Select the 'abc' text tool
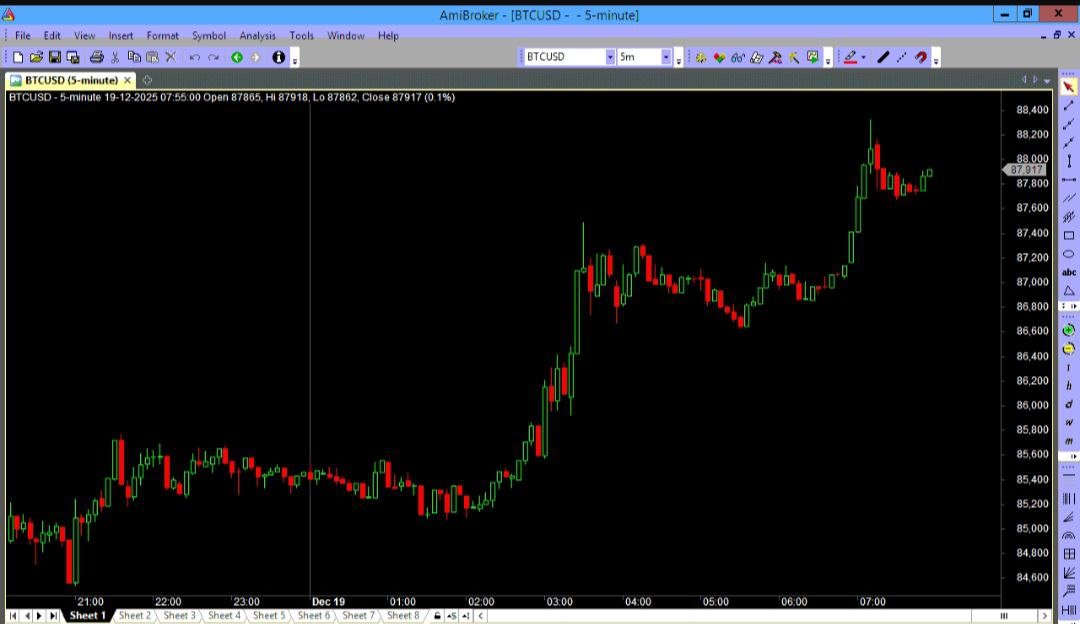The width and height of the screenshot is (1080, 624). pyautogui.click(x=1068, y=272)
